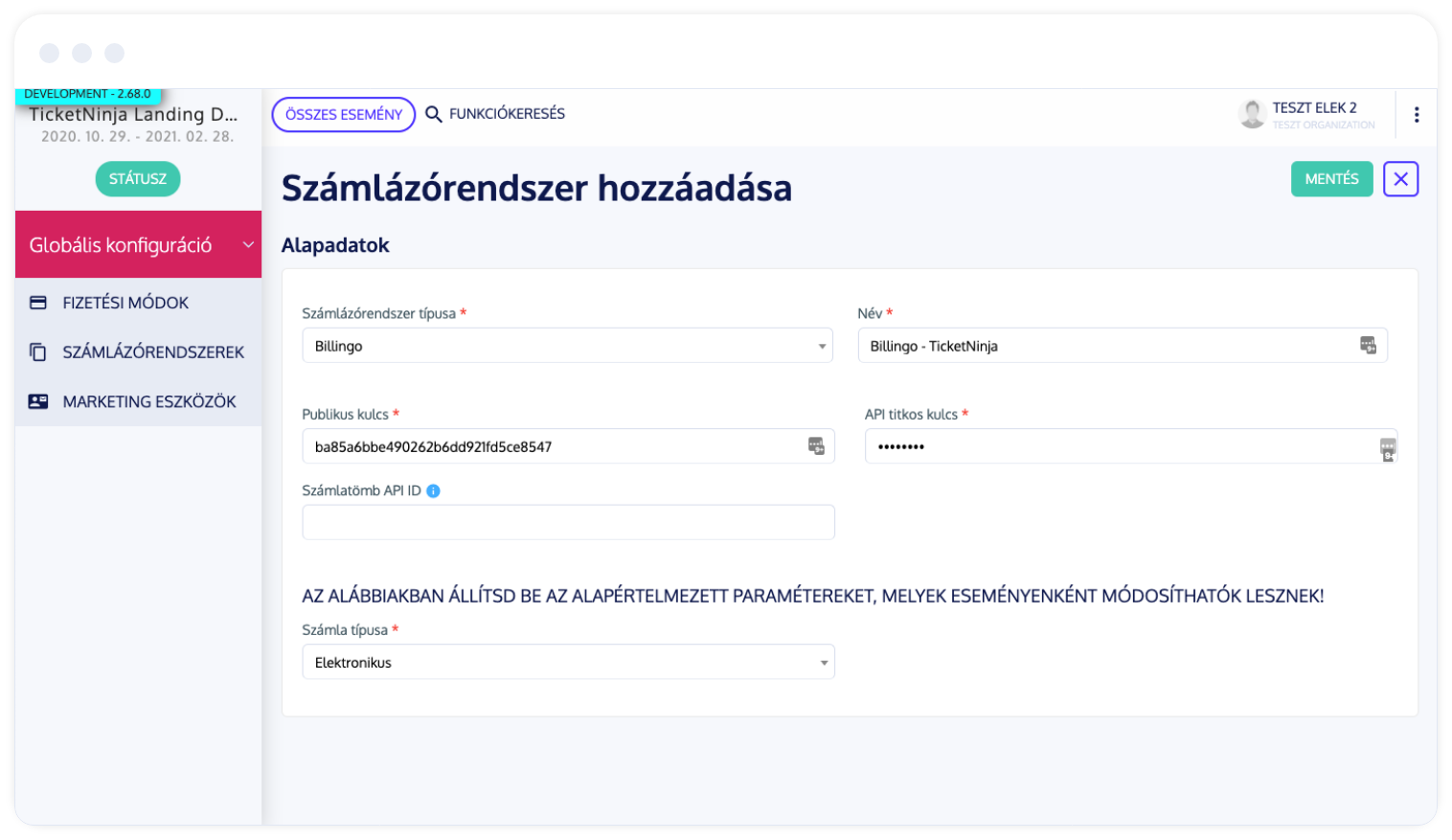This screenshot has height=840, width=1452.
Task: Click the API titkos kulcs password field
Action: [x=1130, y=446]
